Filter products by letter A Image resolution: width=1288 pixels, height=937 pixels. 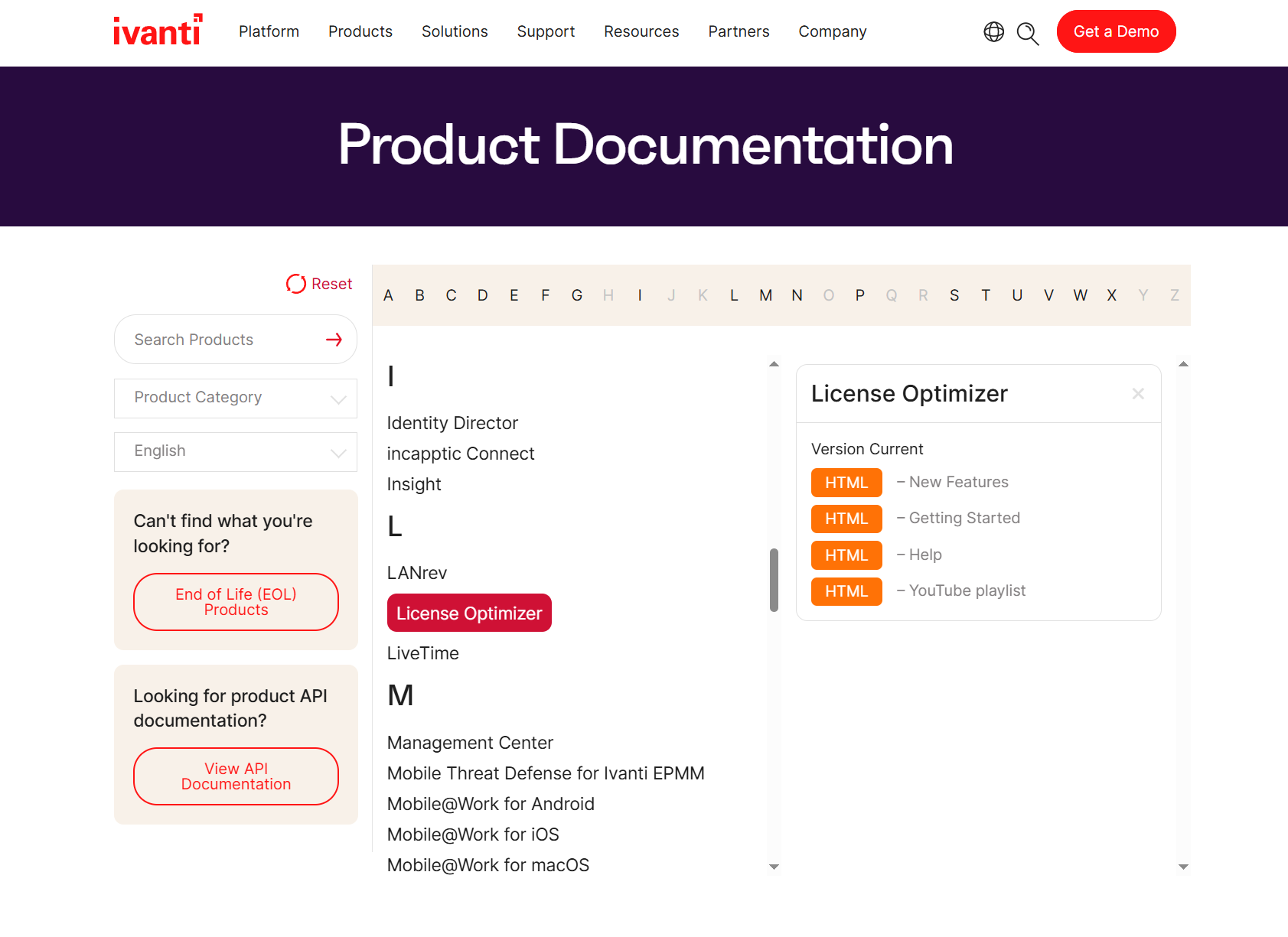388,295
